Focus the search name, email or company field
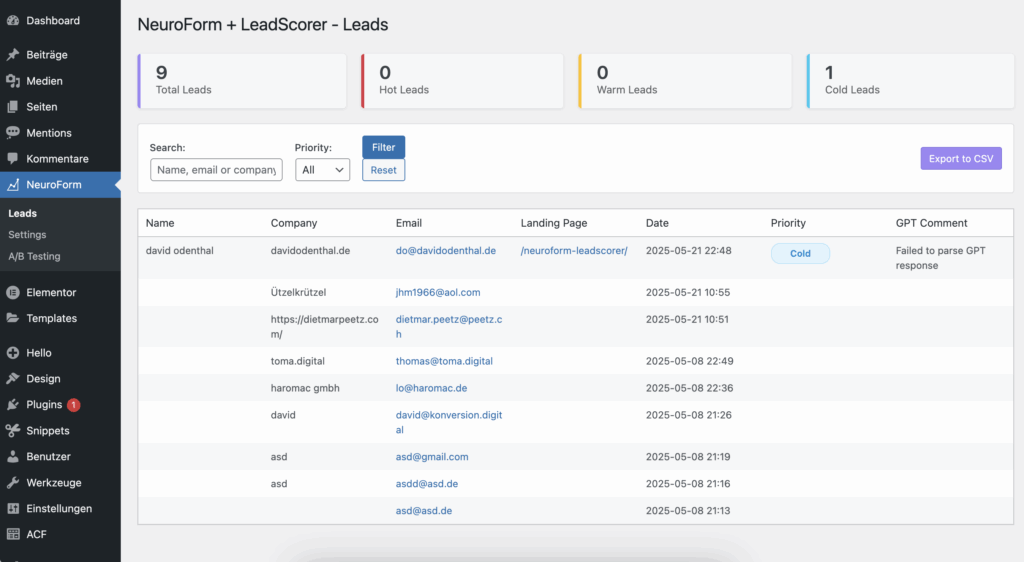1024x562 pixels. click(x=216, y=170)
